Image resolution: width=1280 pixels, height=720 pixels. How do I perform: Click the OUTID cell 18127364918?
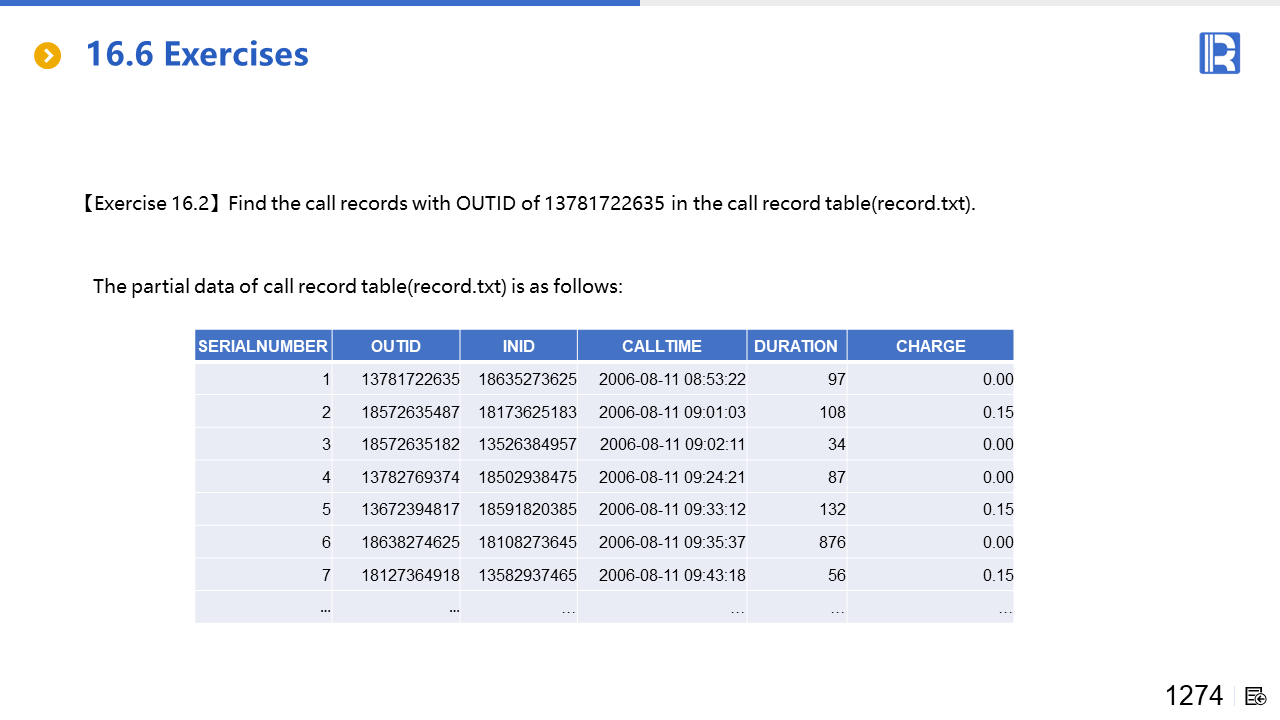(x=410, y=575)
